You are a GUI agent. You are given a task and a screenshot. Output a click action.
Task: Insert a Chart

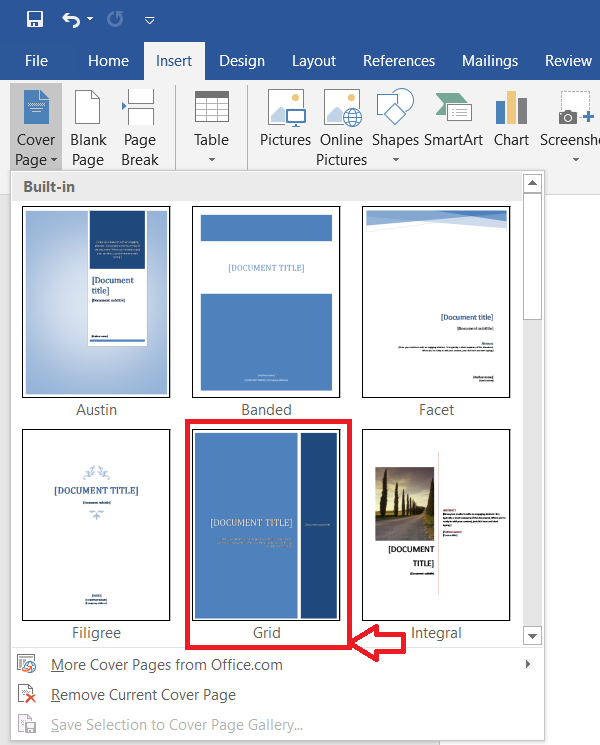pyautogui.click(x=511, y=119)
